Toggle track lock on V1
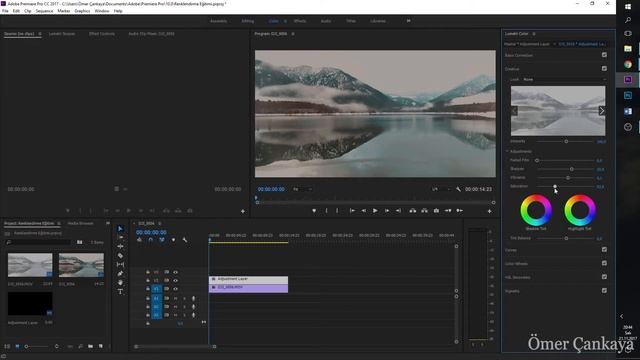 (148, 289)
